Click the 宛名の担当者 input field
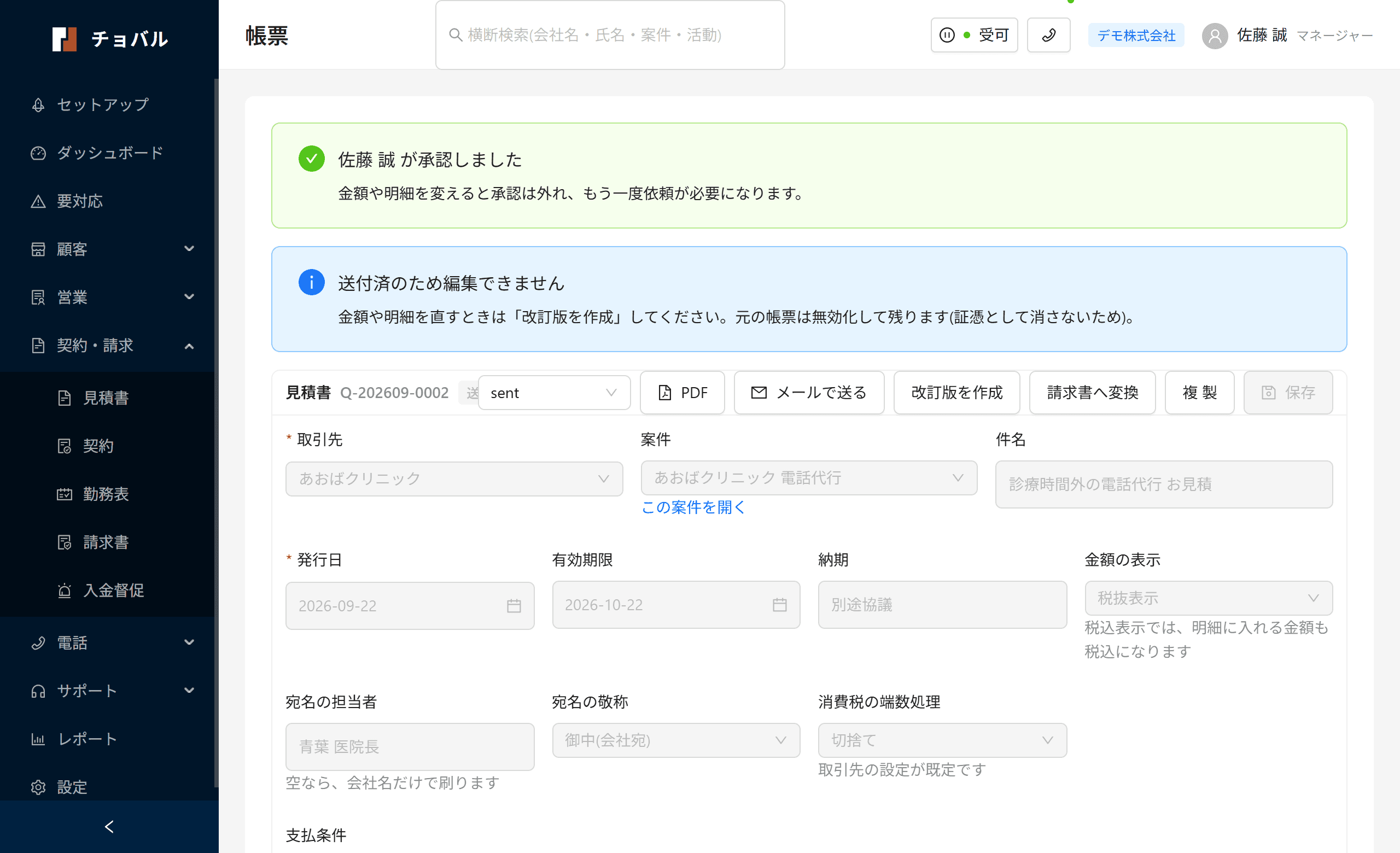1400x853 pixels. pyautogui.click(x=410, y=747)
